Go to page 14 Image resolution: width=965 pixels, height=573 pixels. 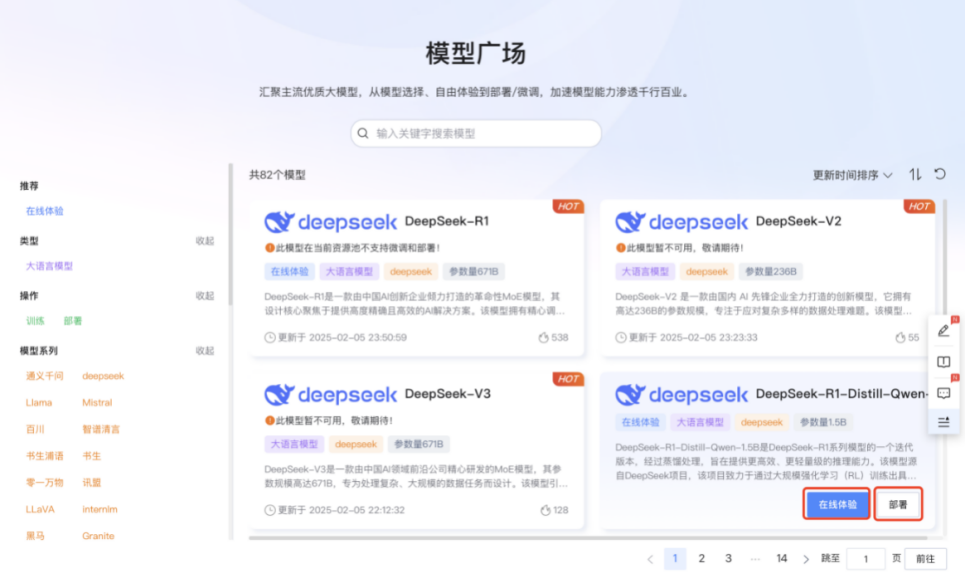click(x=782, y=559)
